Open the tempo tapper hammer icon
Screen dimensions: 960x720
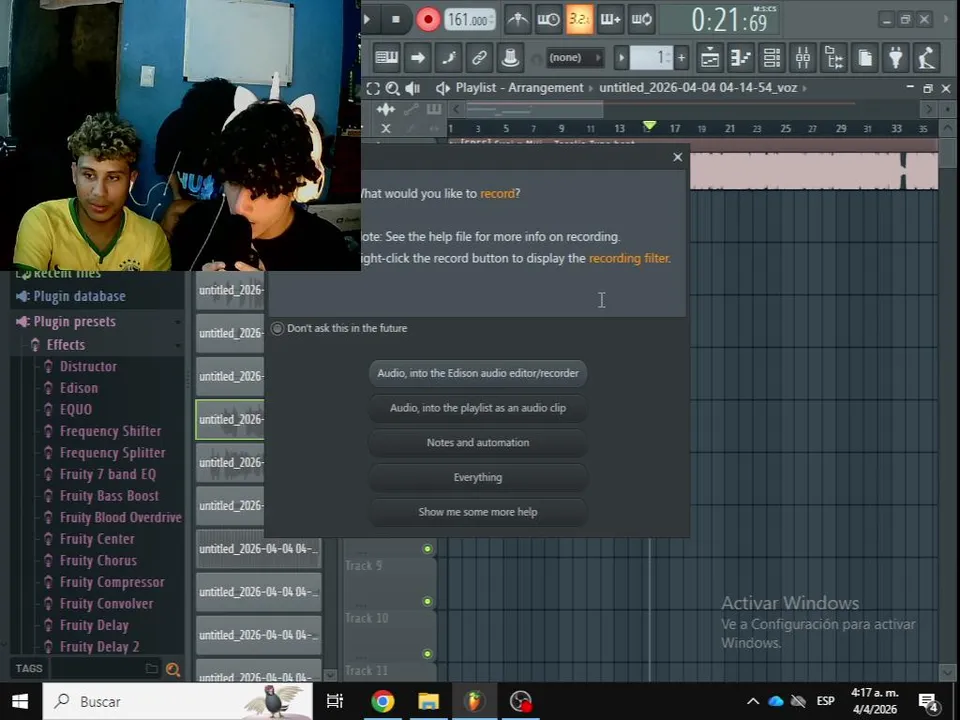pyautogui.click(x=926, y=58)
